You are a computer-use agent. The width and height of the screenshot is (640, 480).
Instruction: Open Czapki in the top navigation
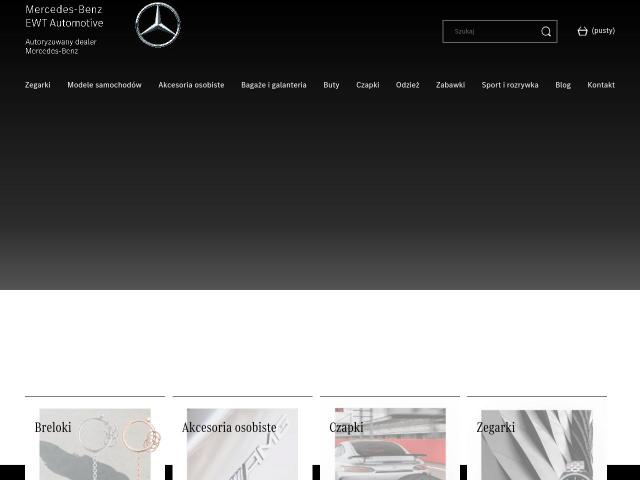pyautogui.click(x=367, y=85)
